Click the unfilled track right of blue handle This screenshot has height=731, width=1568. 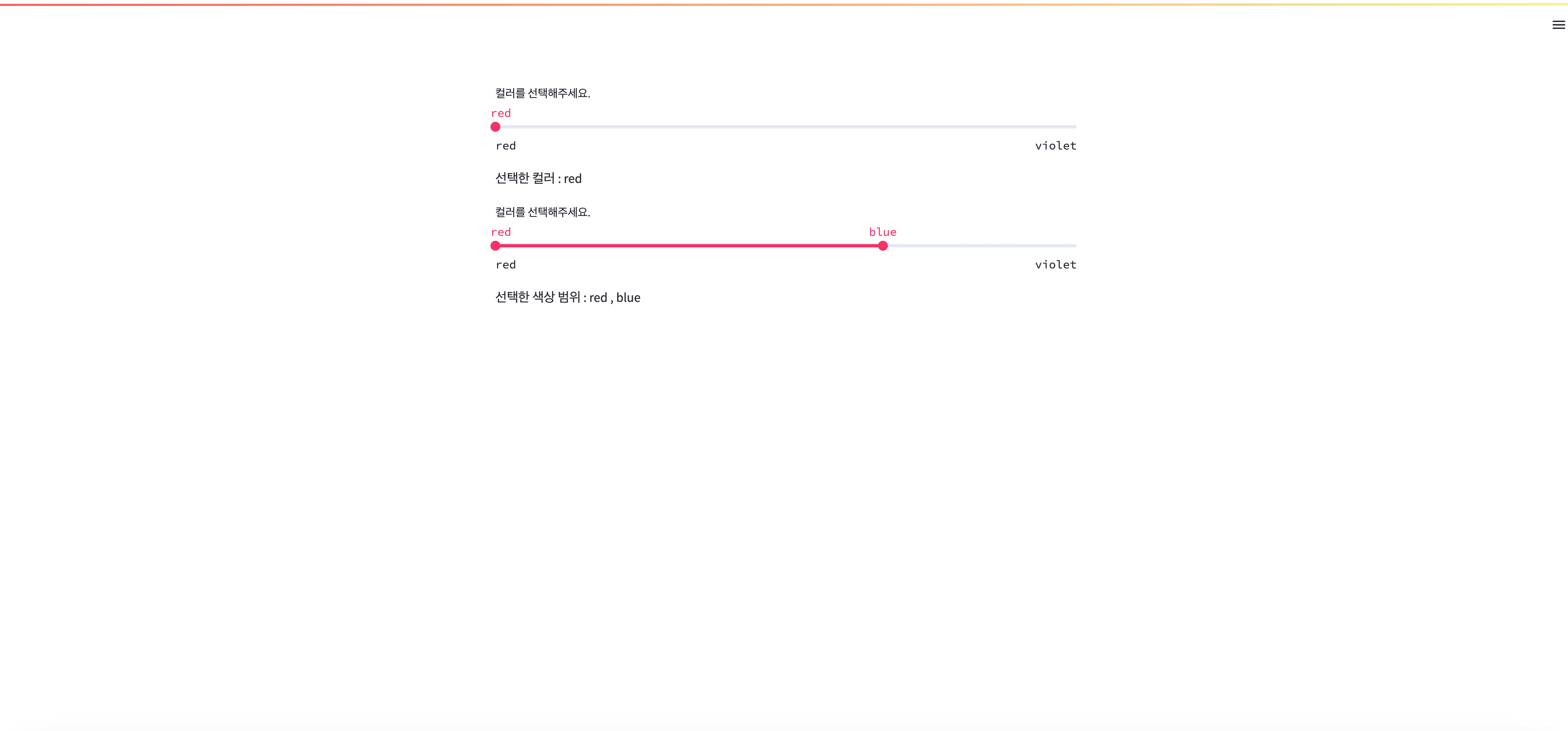click(980, 246)
